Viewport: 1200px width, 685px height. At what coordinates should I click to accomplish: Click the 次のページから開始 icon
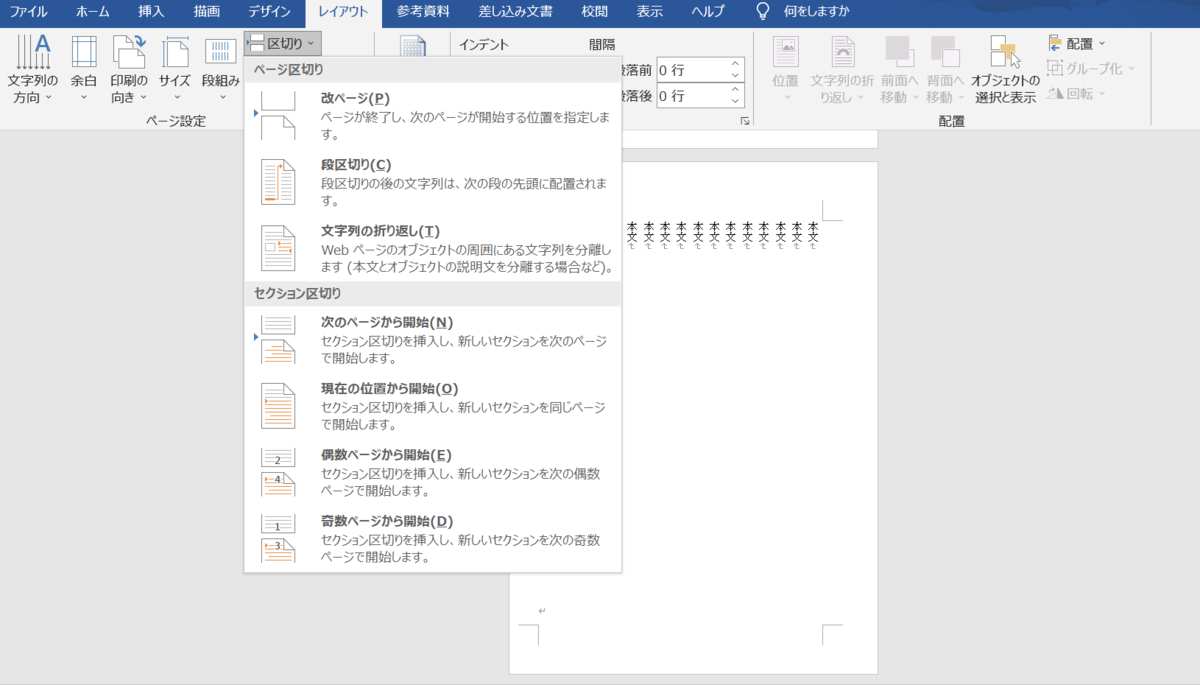[278, 339]
